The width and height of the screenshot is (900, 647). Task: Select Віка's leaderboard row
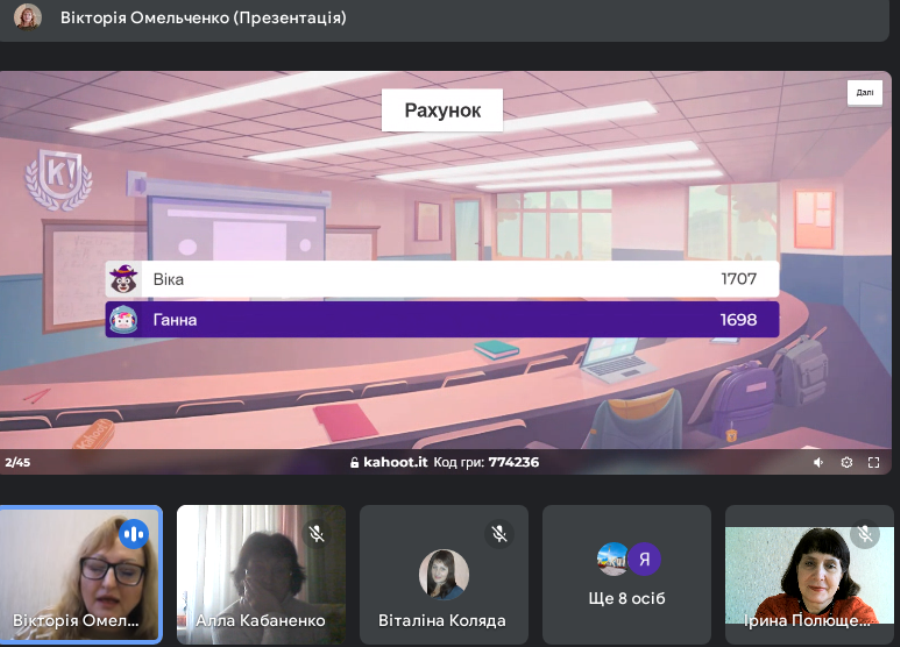[x=442, y=279]
